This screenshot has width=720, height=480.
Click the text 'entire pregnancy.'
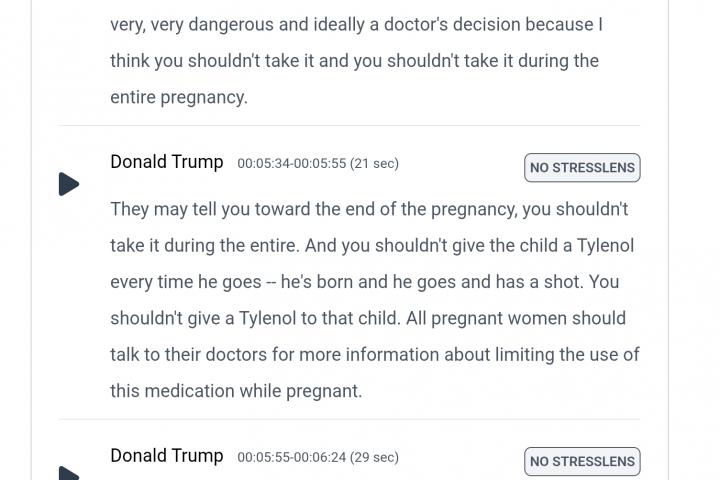[x=179, y=98]
